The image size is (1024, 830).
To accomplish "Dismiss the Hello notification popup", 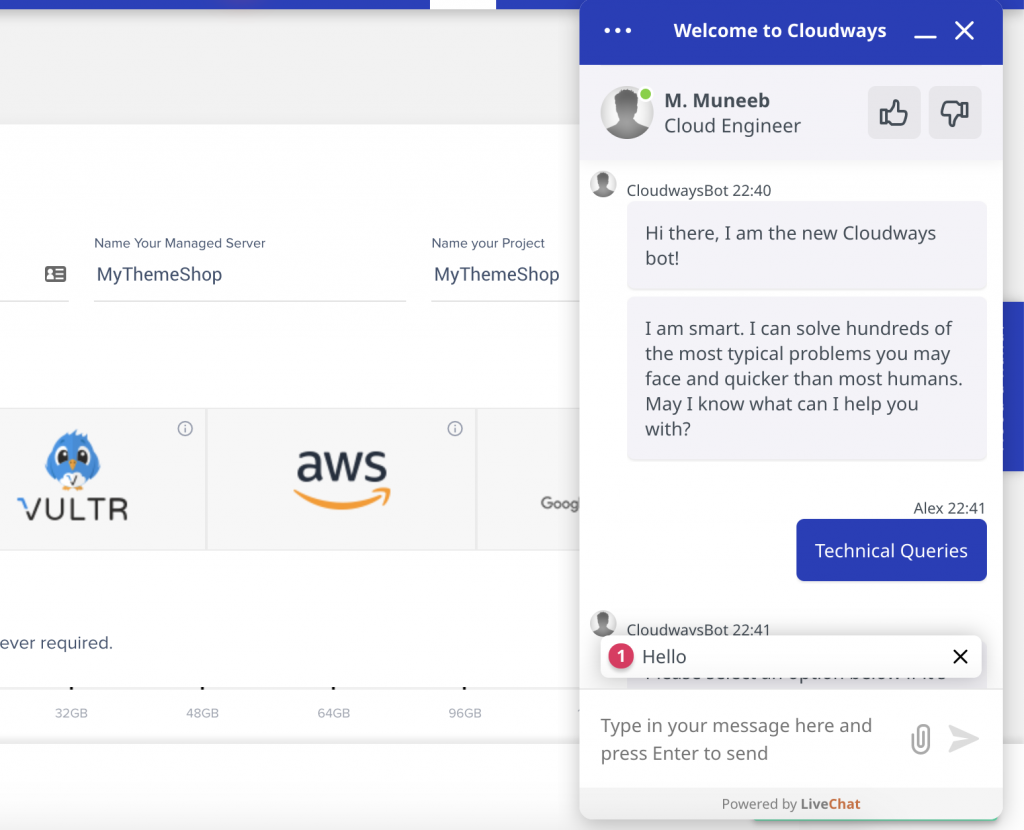I will click(960, 656).
